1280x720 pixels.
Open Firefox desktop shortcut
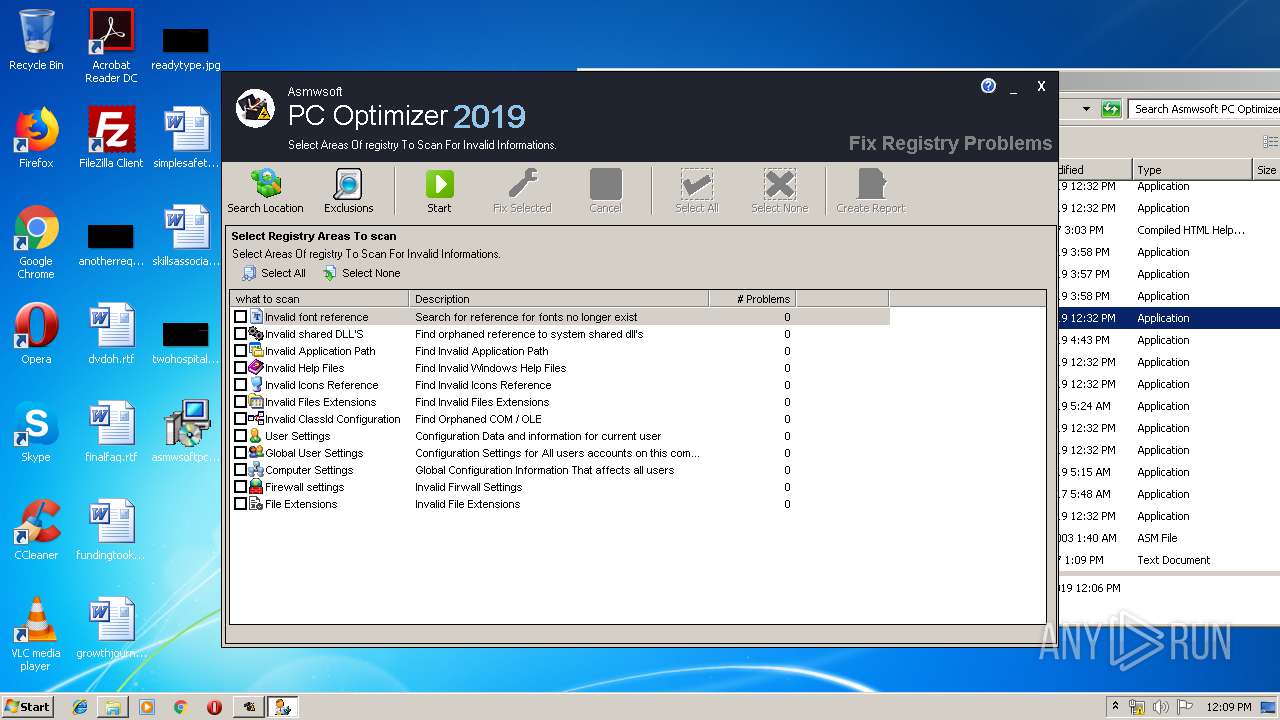(x=36, y=138)
